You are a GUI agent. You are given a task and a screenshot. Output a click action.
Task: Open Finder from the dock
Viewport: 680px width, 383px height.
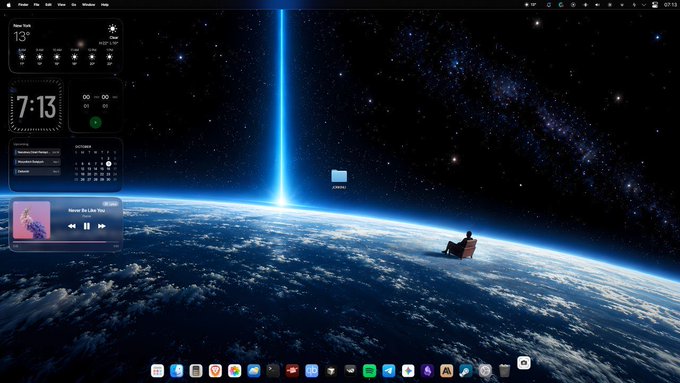(177, 371)
